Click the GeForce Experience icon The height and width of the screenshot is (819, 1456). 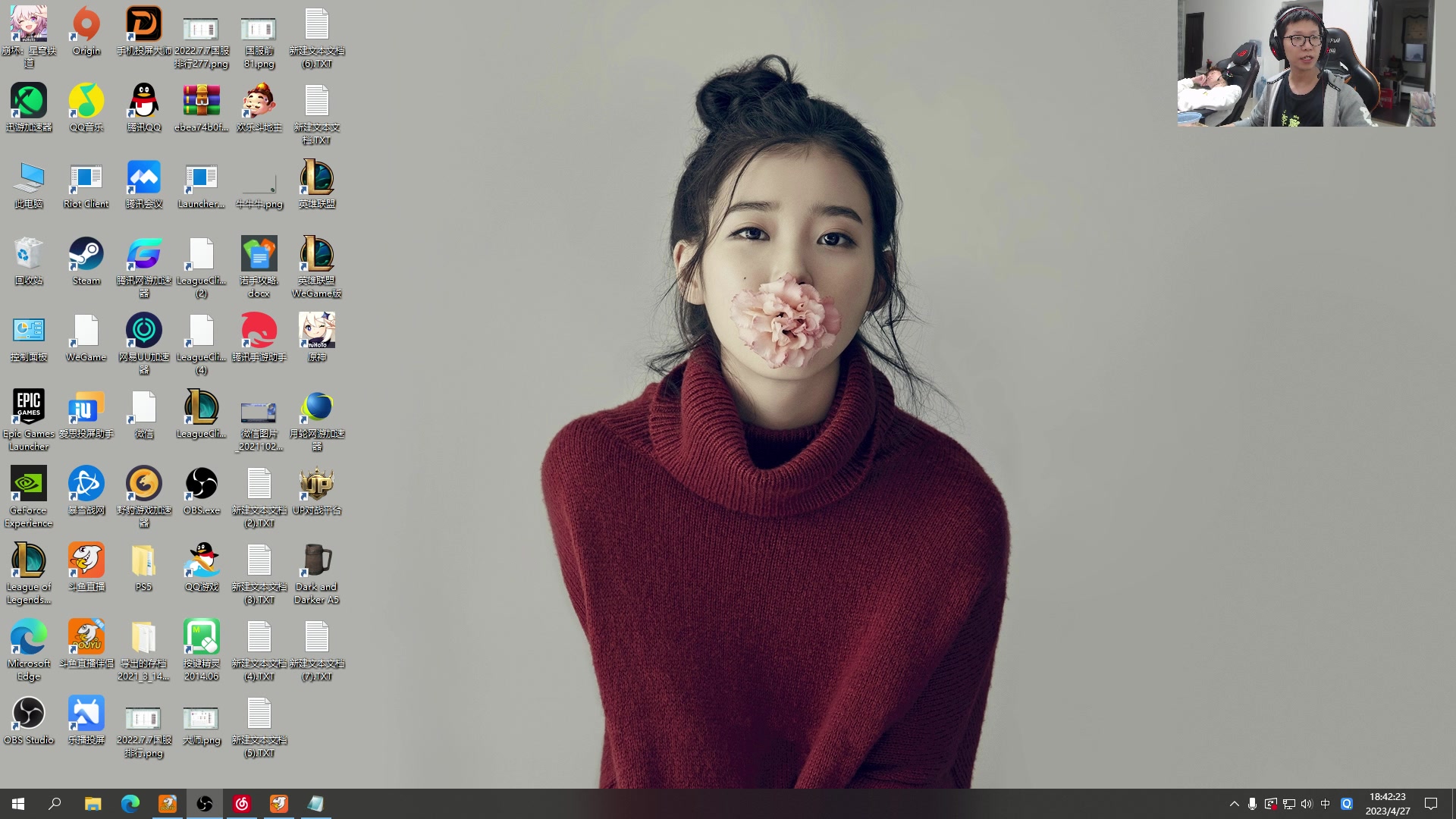click(x=29, y=485)
